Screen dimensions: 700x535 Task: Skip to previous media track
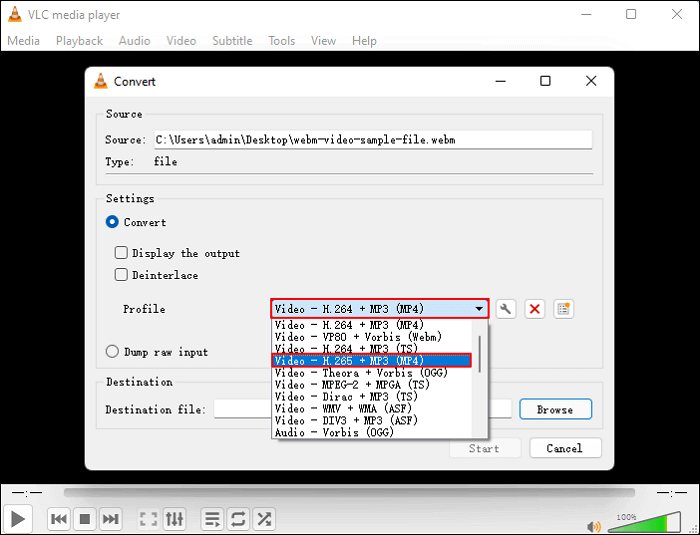[59, 519]
